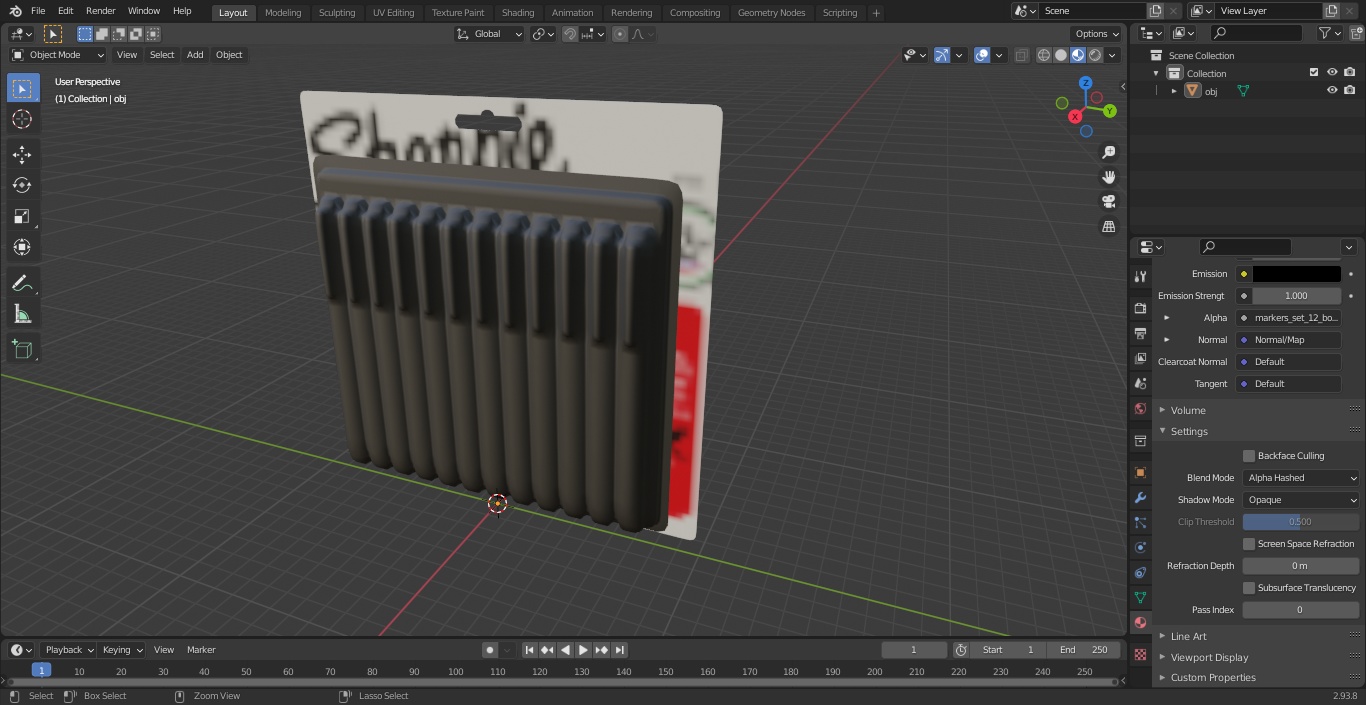Viewport: 1366px width, 705px height.
Task: Open Texture properties checker icon
Action: pos(1140,654)
